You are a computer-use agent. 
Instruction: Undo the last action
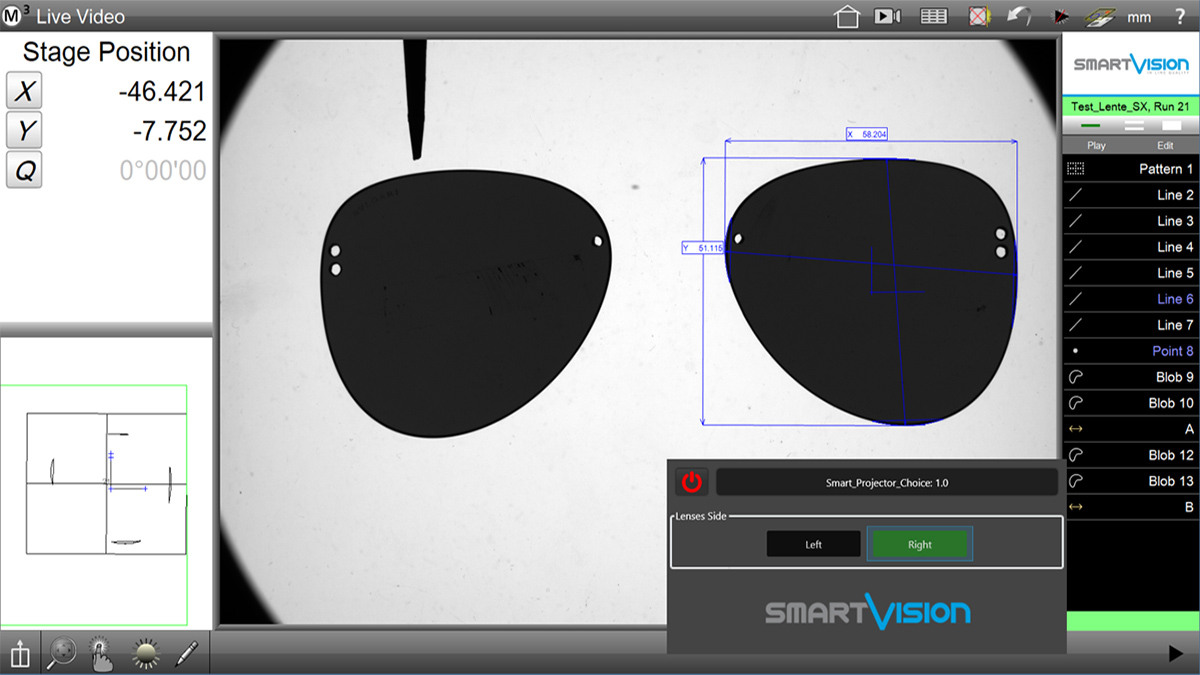pos(1021,16)
